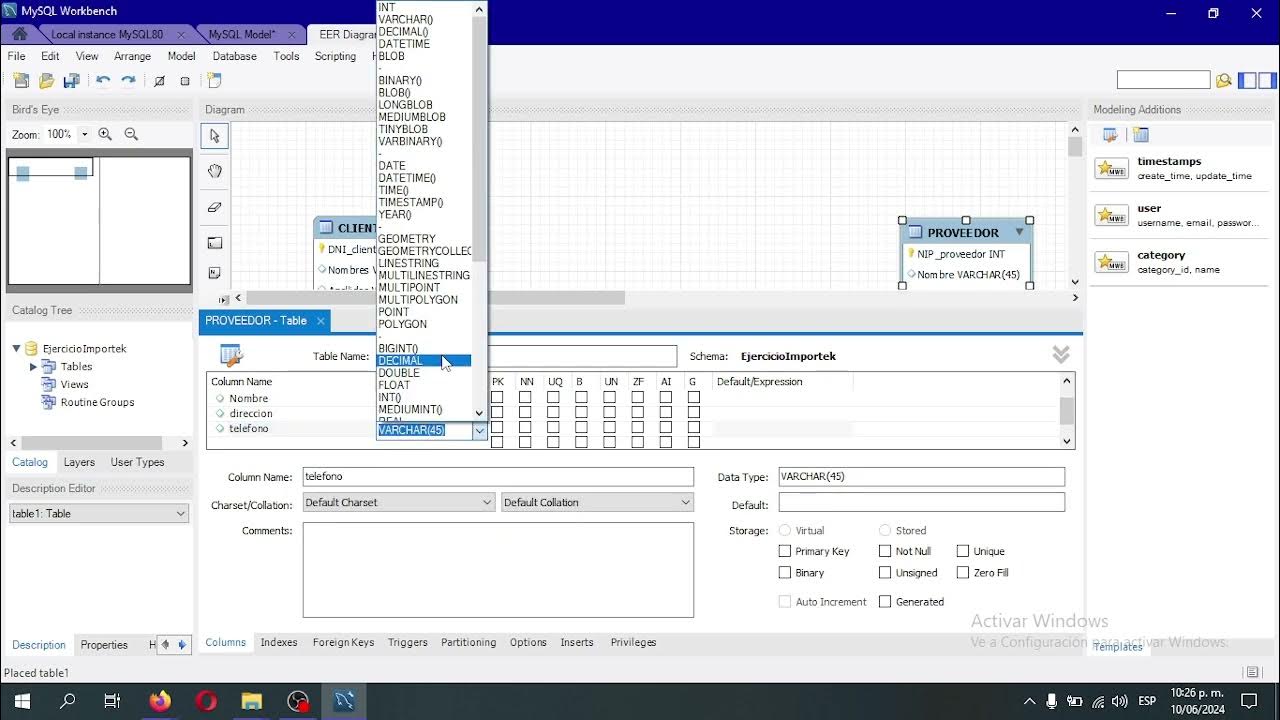Zoom in on Bird's Eye view
The width and height of the screenshot is (1280, 720).
[x=105, y=134]
